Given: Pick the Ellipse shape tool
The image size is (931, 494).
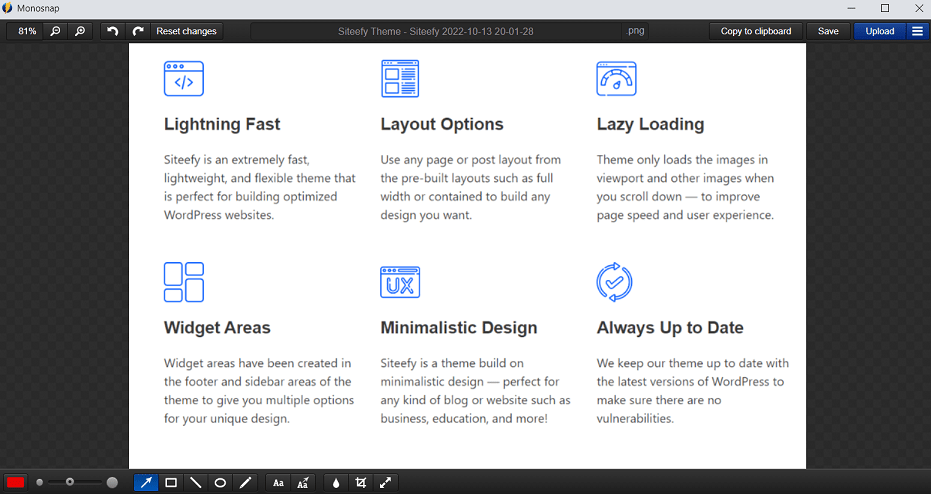Looking at the screenshot, I should coord(220,483).
